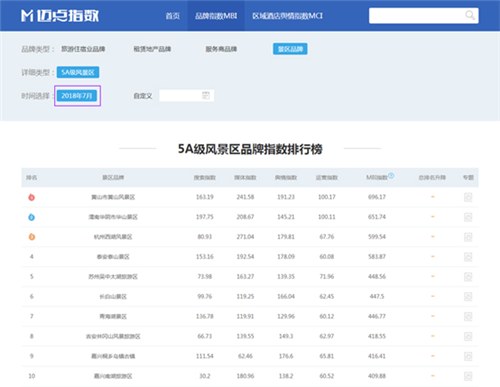The width and height of the screenshot is (500, 387).
Task: Click the 运营指数 column header
Action: click(327, 177)
